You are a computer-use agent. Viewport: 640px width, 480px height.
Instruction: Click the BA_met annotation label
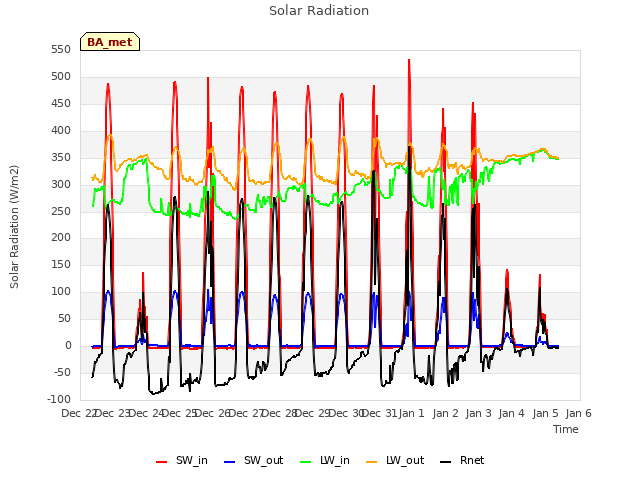pyautogui.click(x=110, y=42)
